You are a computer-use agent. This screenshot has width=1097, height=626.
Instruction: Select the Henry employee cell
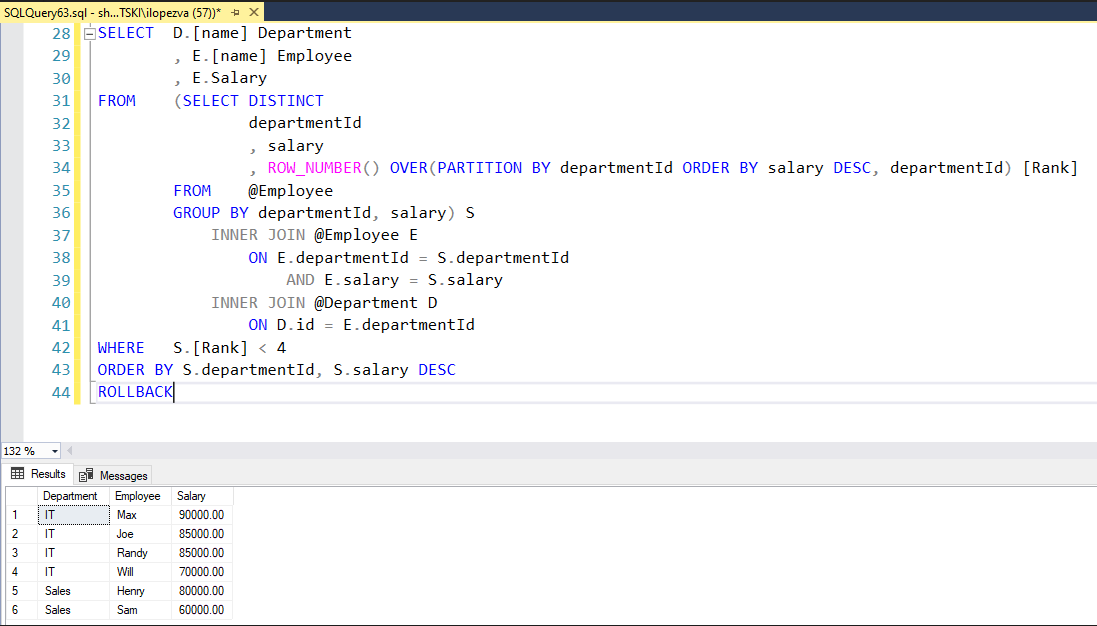pyautogui.click(x=141, y=591)
